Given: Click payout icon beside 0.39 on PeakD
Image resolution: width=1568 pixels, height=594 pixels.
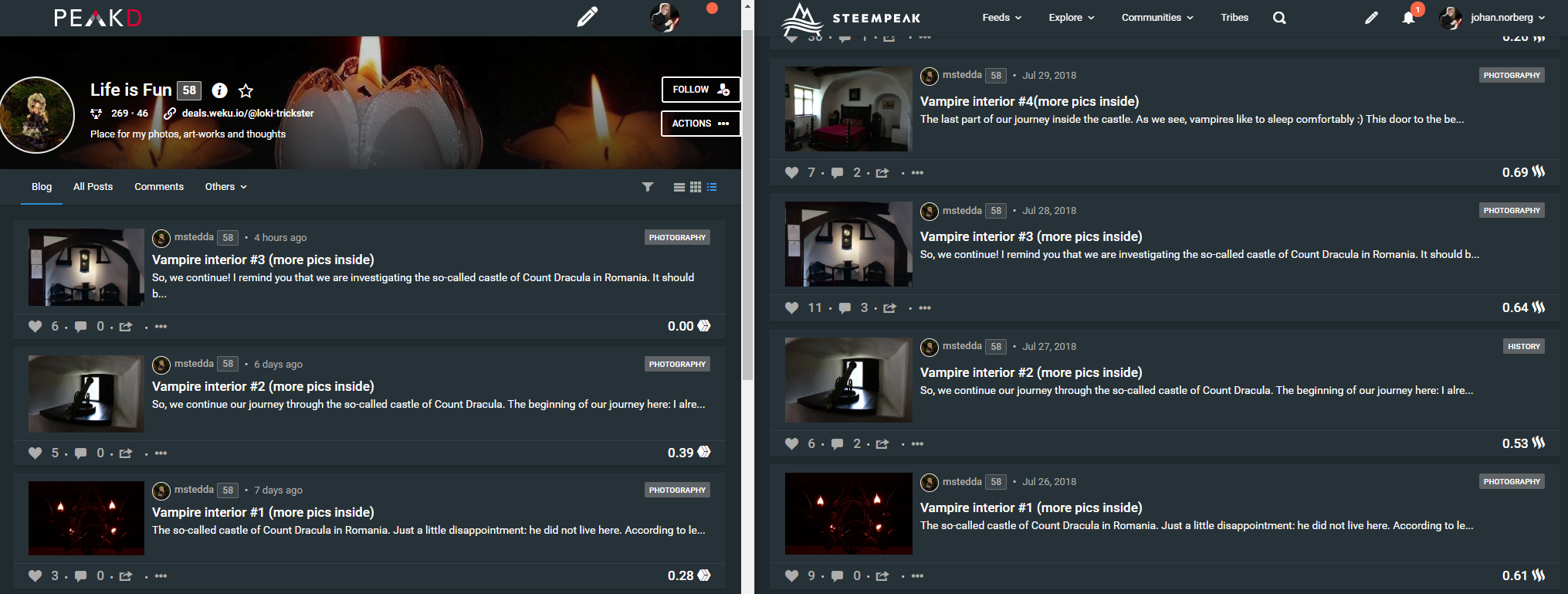Looking at the screenshot, I should pos(704,453).
